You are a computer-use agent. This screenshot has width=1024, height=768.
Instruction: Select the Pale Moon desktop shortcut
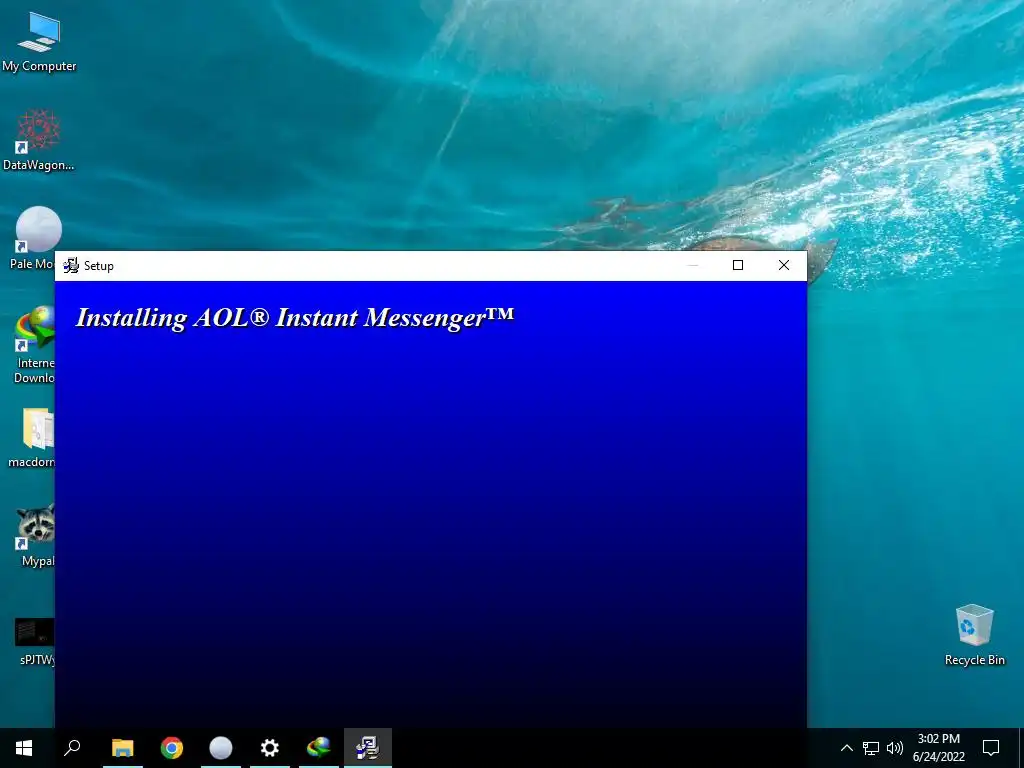[x=33, y=238]
